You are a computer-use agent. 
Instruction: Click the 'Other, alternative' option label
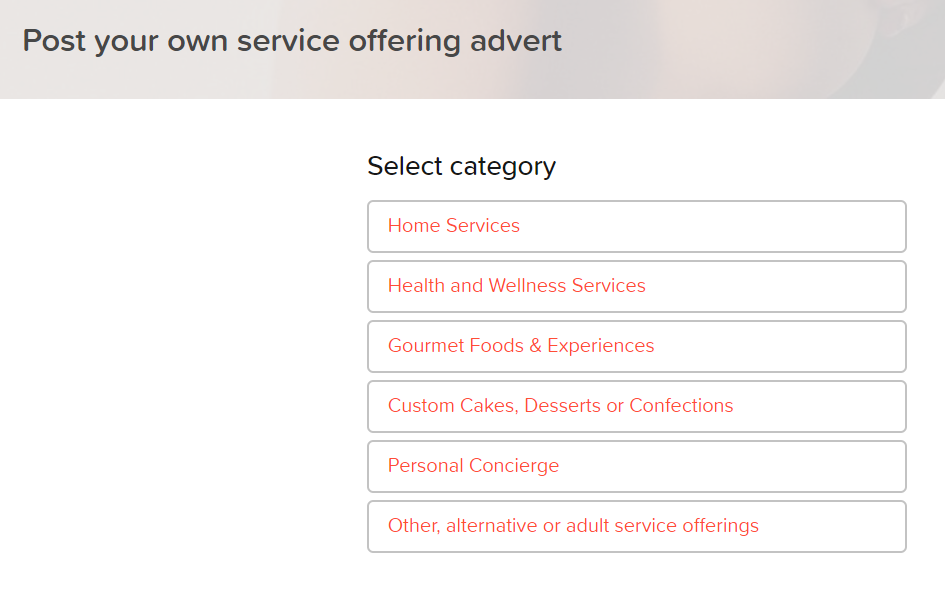tap(573, 525)
